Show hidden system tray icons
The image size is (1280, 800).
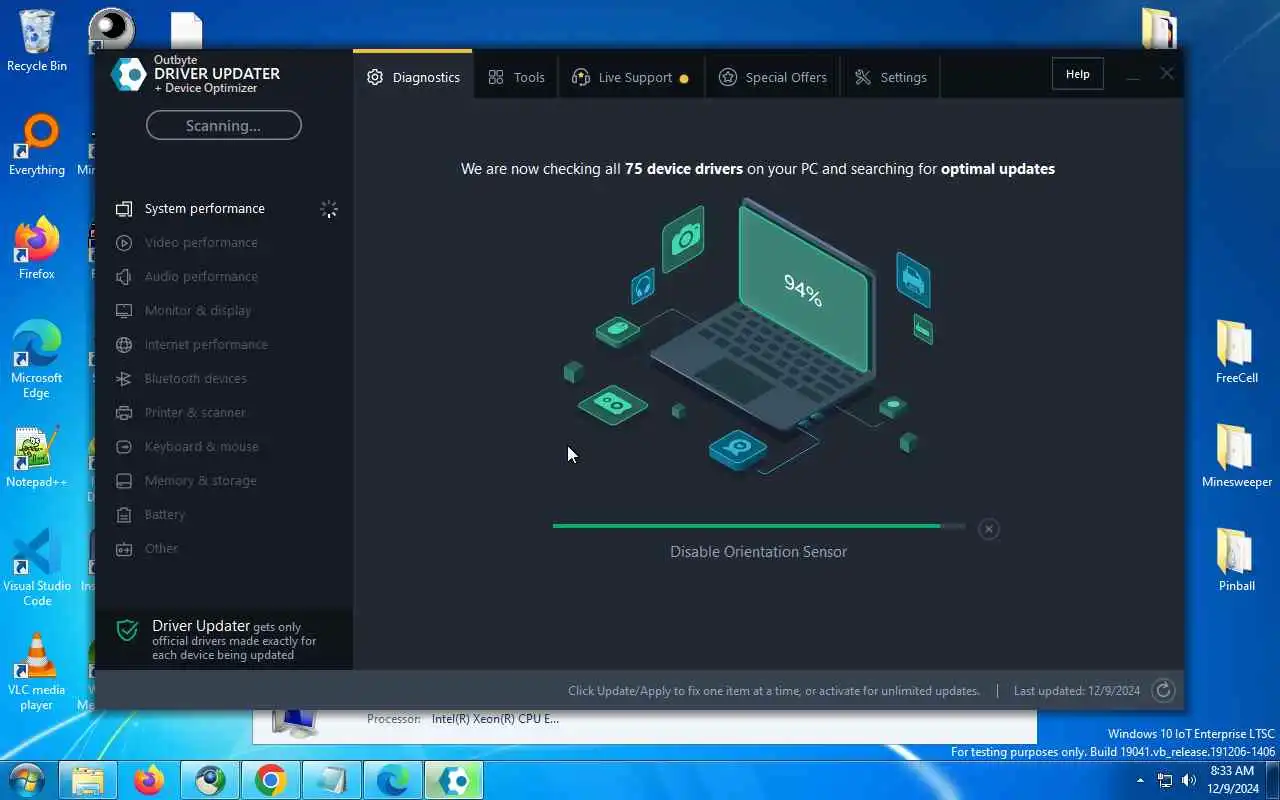pos(1141,780)
